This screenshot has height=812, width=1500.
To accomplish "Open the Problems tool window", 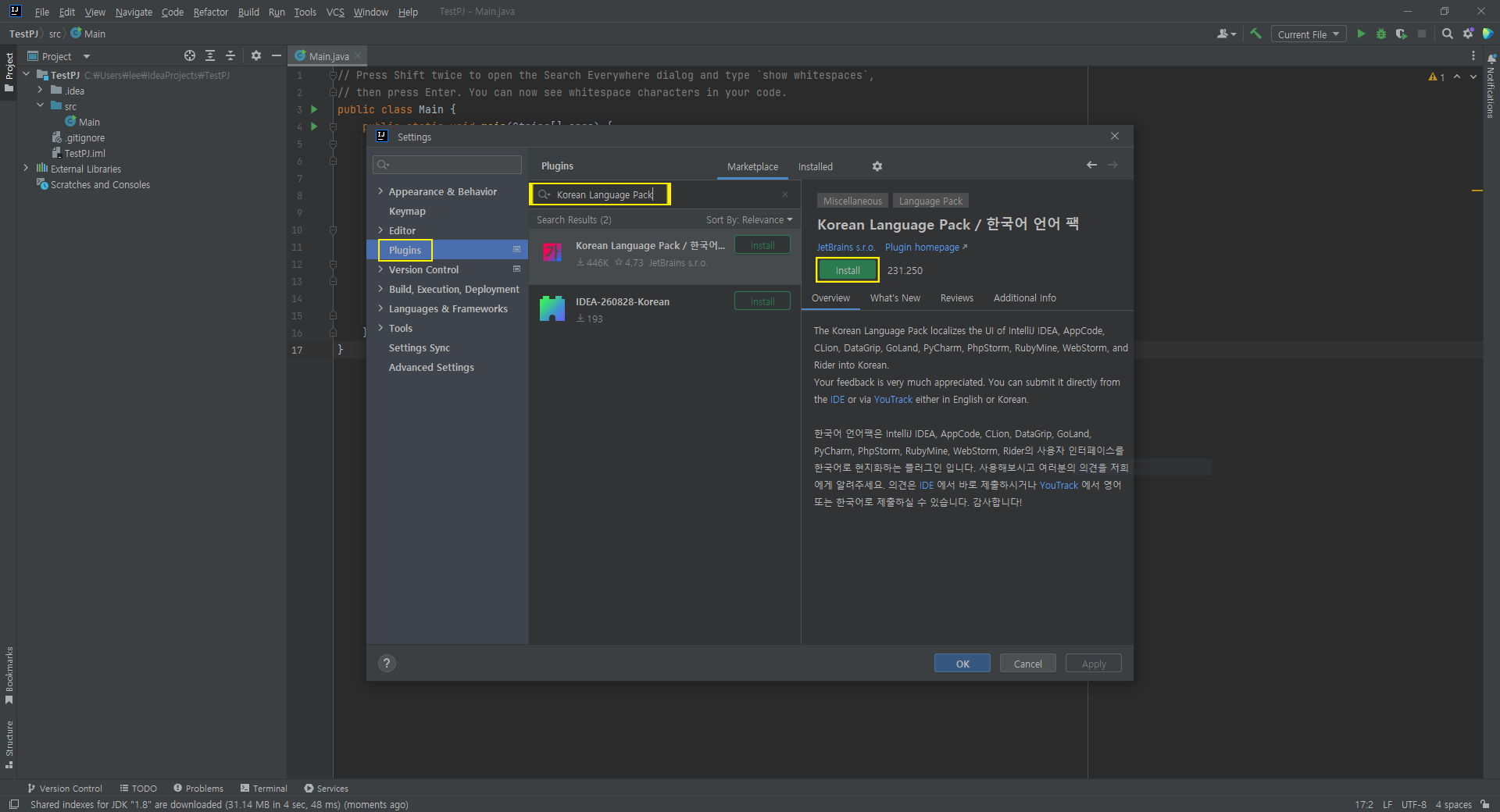I will coord(198,789).
